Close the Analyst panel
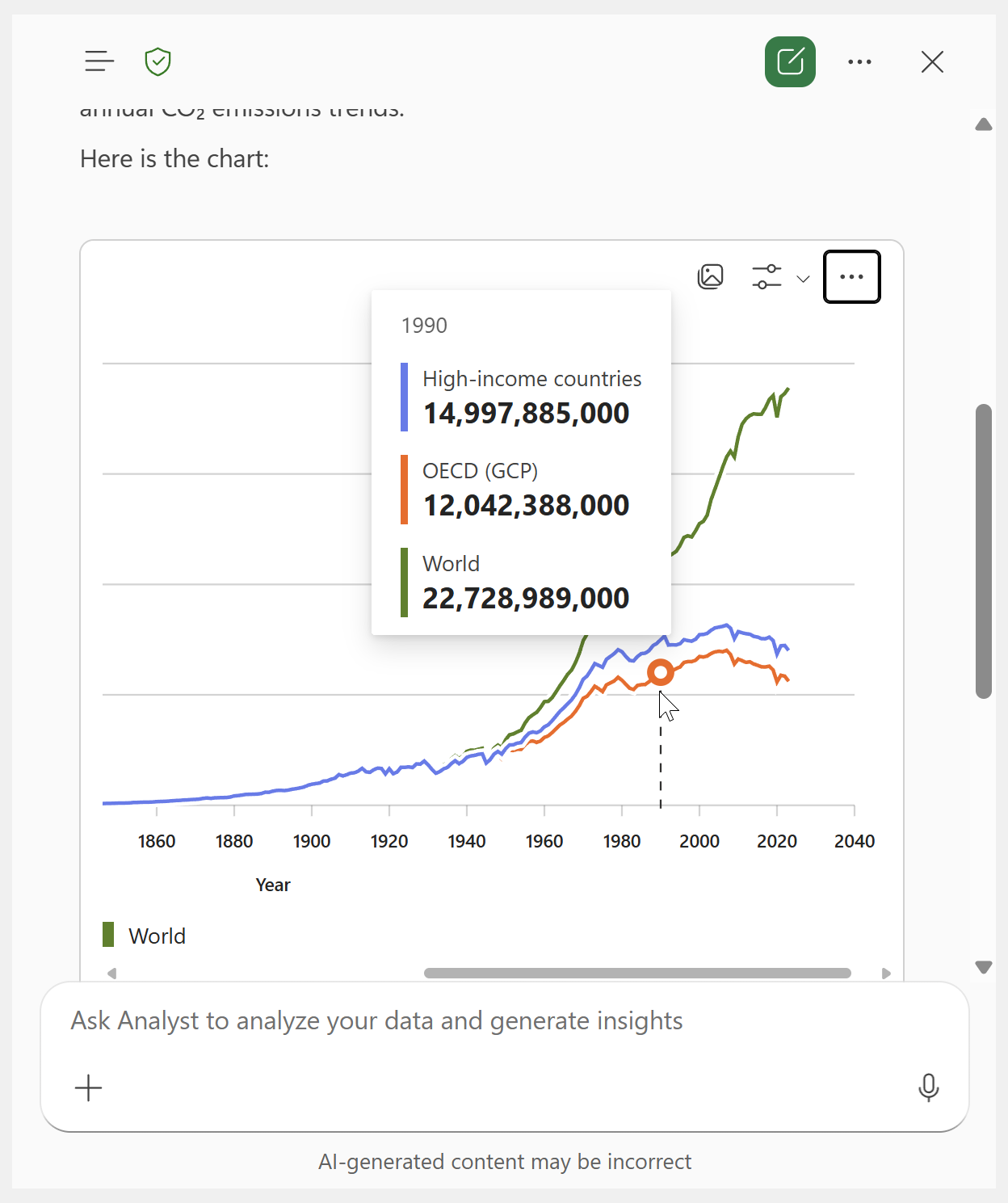 [x=932, y=61]
